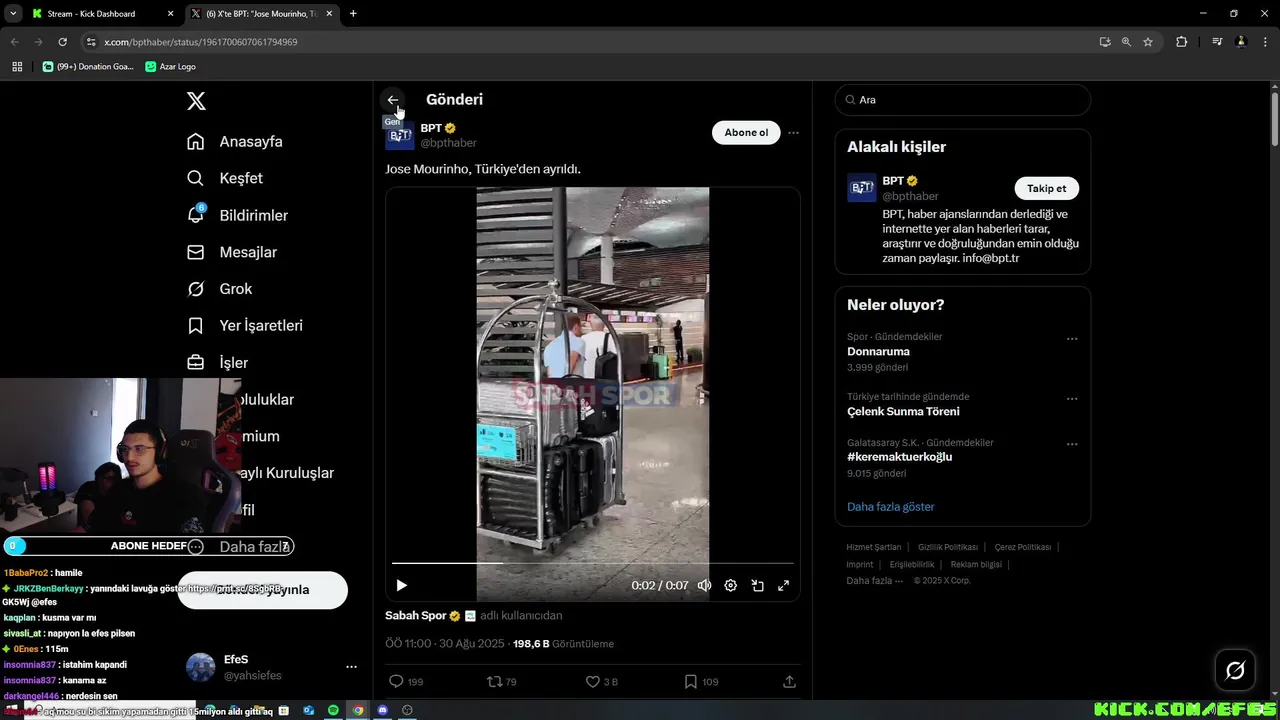
Task: Toggle picture-in-picture mode for the video
Action: [x=757, y=585]
